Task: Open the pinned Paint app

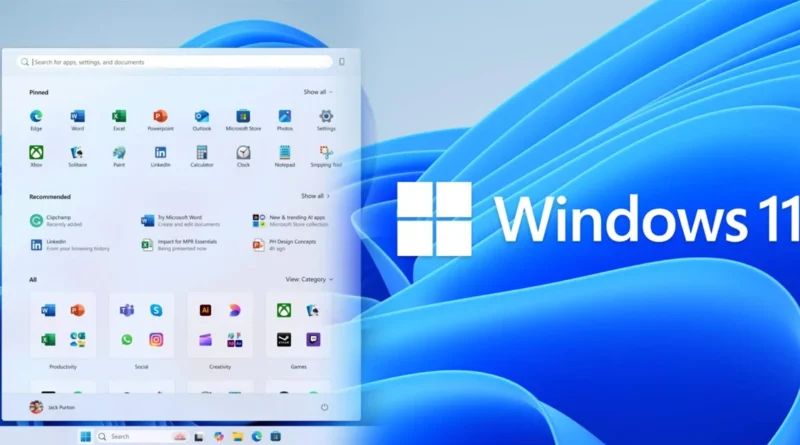Action: tap(119, 156)
